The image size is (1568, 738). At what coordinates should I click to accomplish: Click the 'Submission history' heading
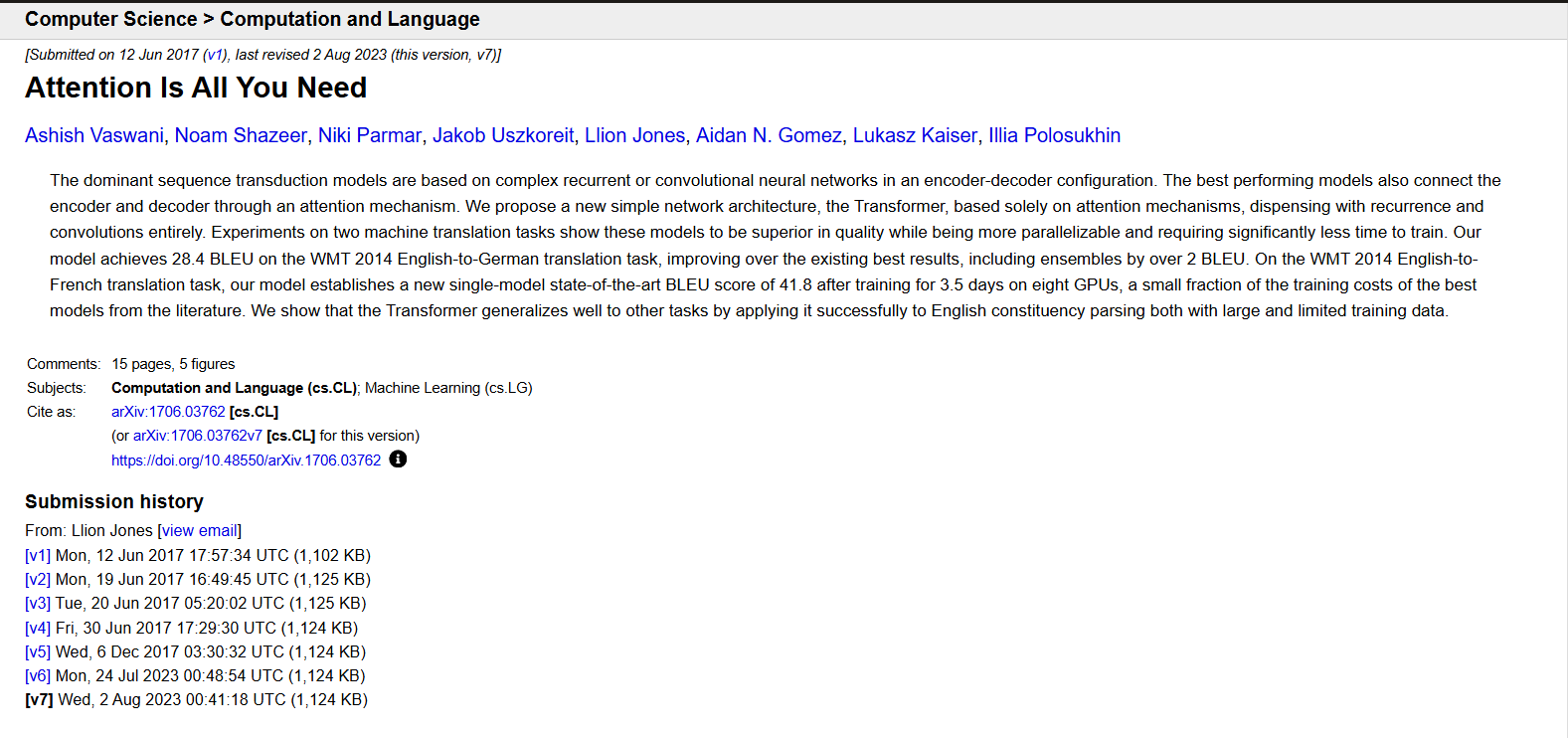(x=114, y=501)
